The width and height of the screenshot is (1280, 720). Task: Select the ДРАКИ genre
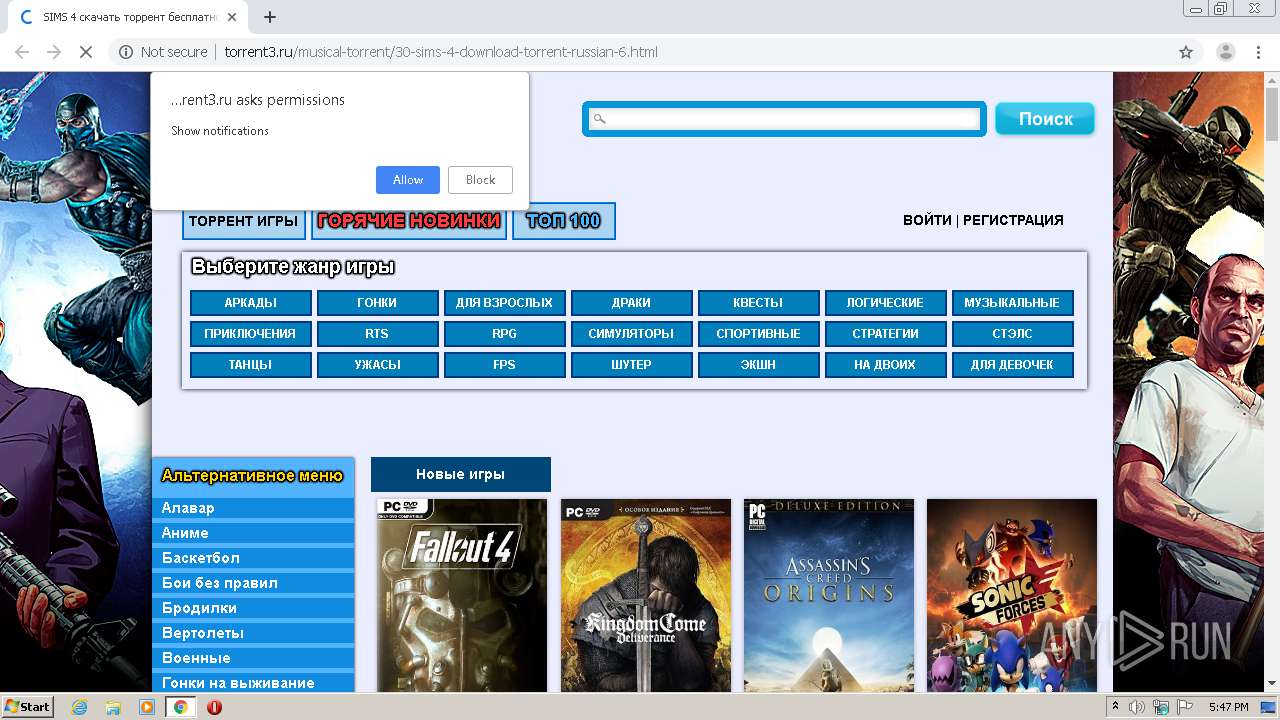[x=631, y=303]
